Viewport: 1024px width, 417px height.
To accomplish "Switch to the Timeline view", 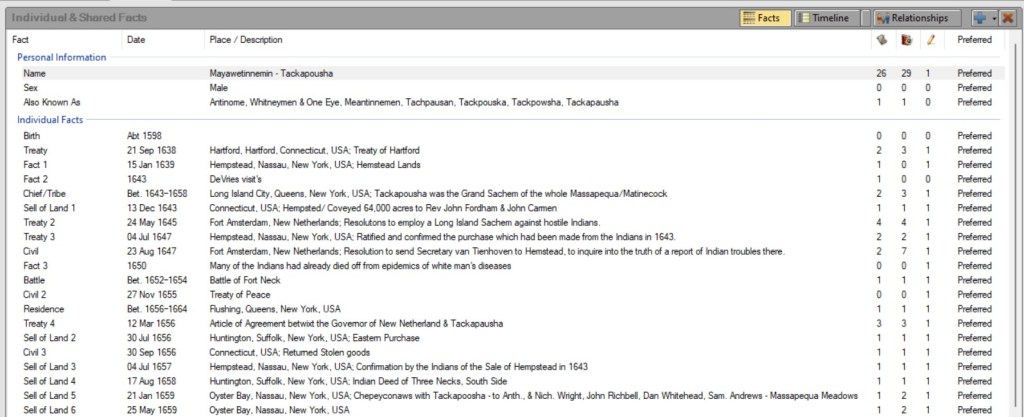I will [824, 18].
